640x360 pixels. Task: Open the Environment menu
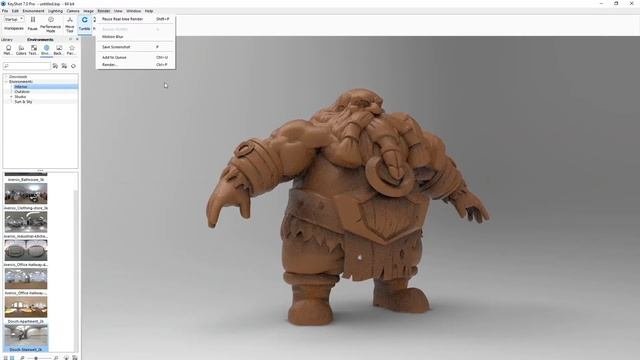(x=33, y=11)
